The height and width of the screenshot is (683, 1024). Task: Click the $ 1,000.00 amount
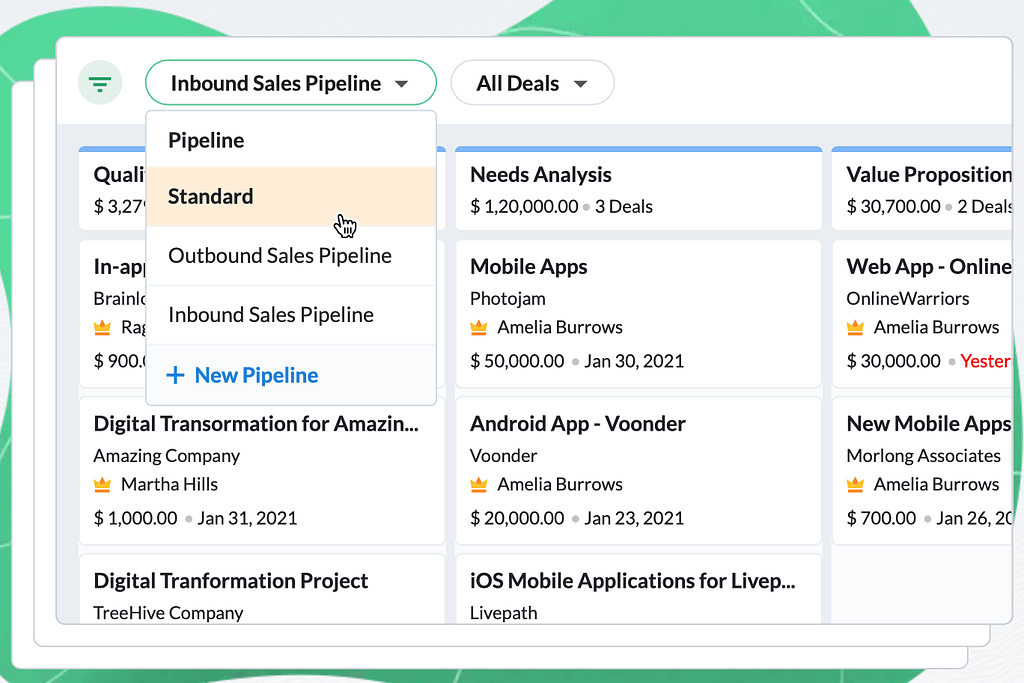(135, 518)
